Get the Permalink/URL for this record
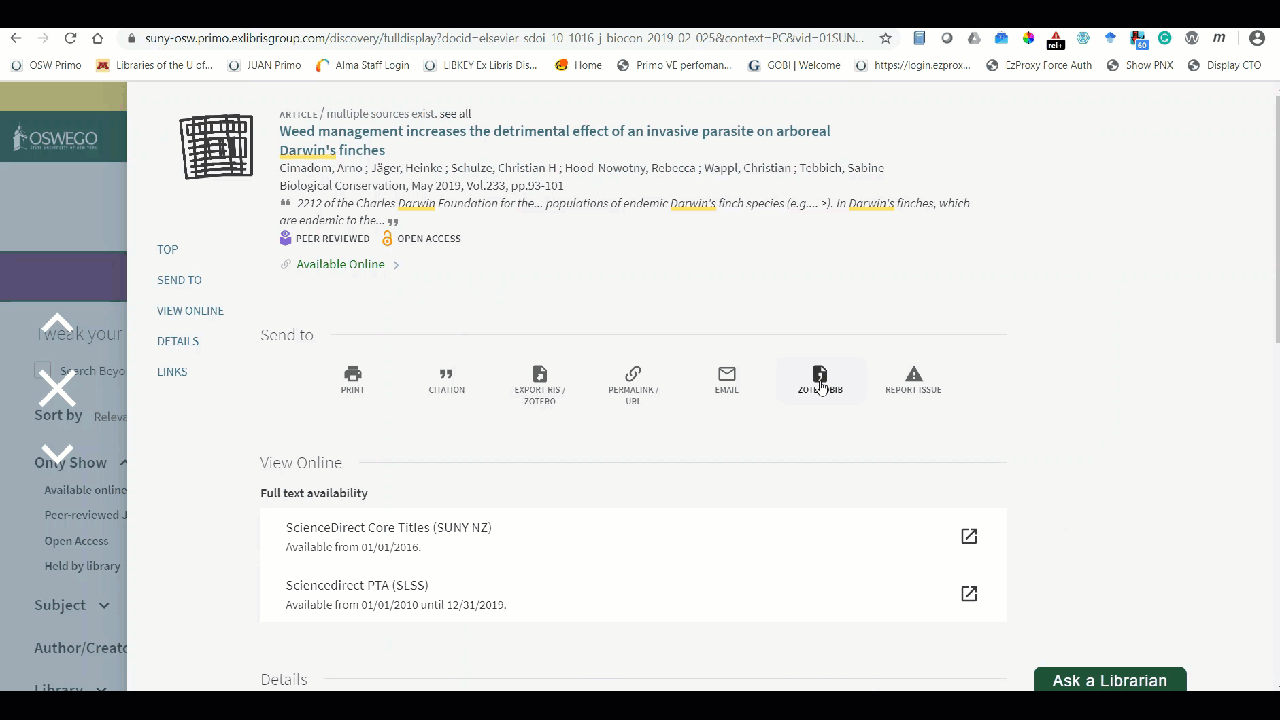The image size is (1280, 720). (x=632, y=380)
